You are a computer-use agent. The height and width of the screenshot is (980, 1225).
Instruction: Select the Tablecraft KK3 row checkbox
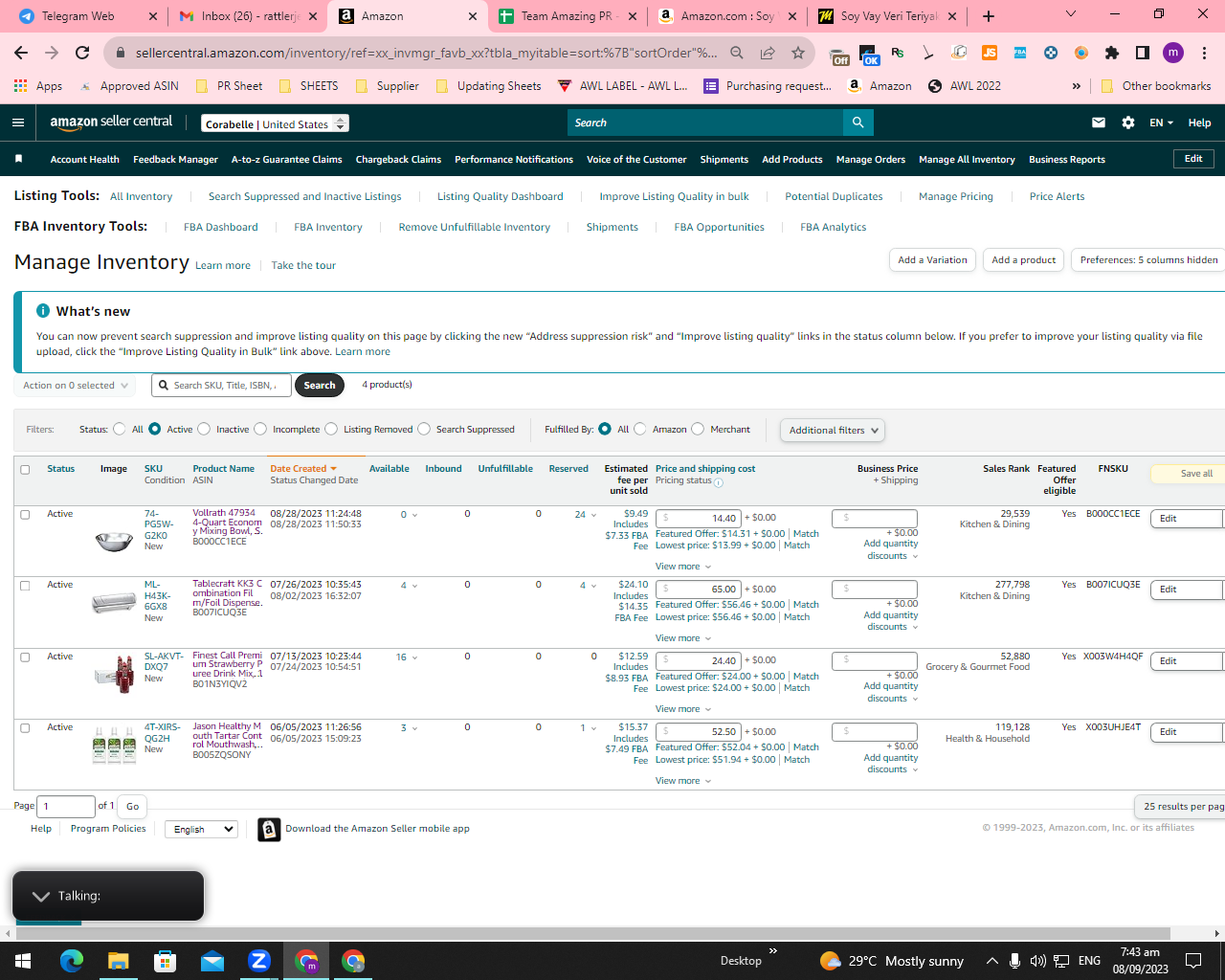[x=25, y=585]
